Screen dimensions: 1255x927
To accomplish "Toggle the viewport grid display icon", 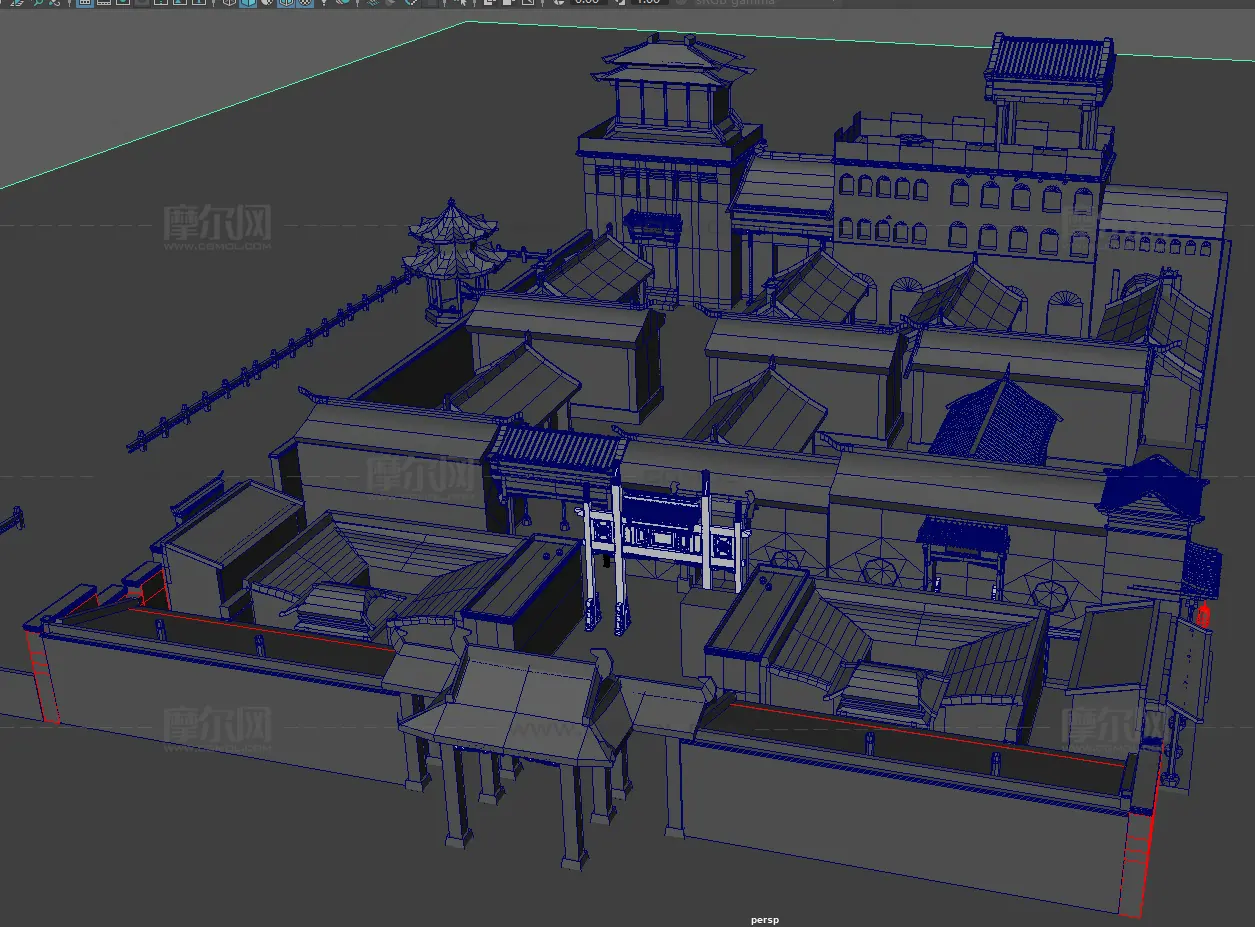I will coord(85,3).
